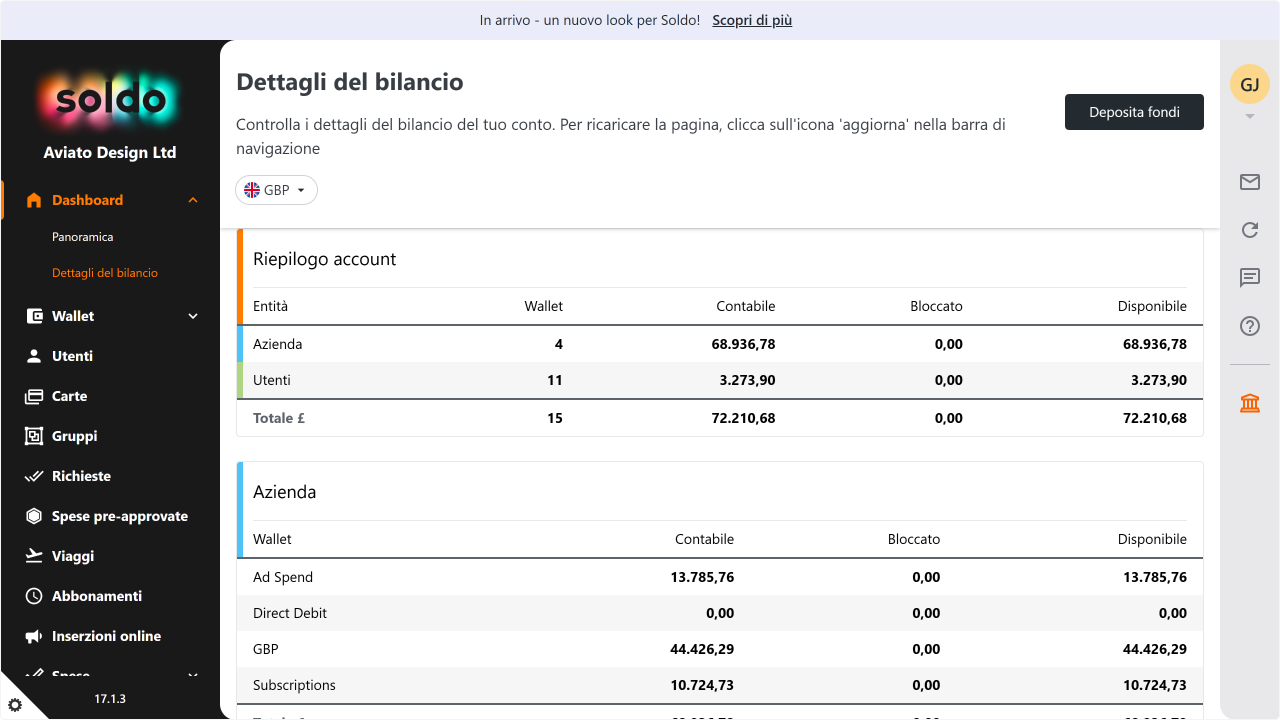Click the GJ user avatar
The height and width of the screenshot is (720, 1280).
[1250, 85]
